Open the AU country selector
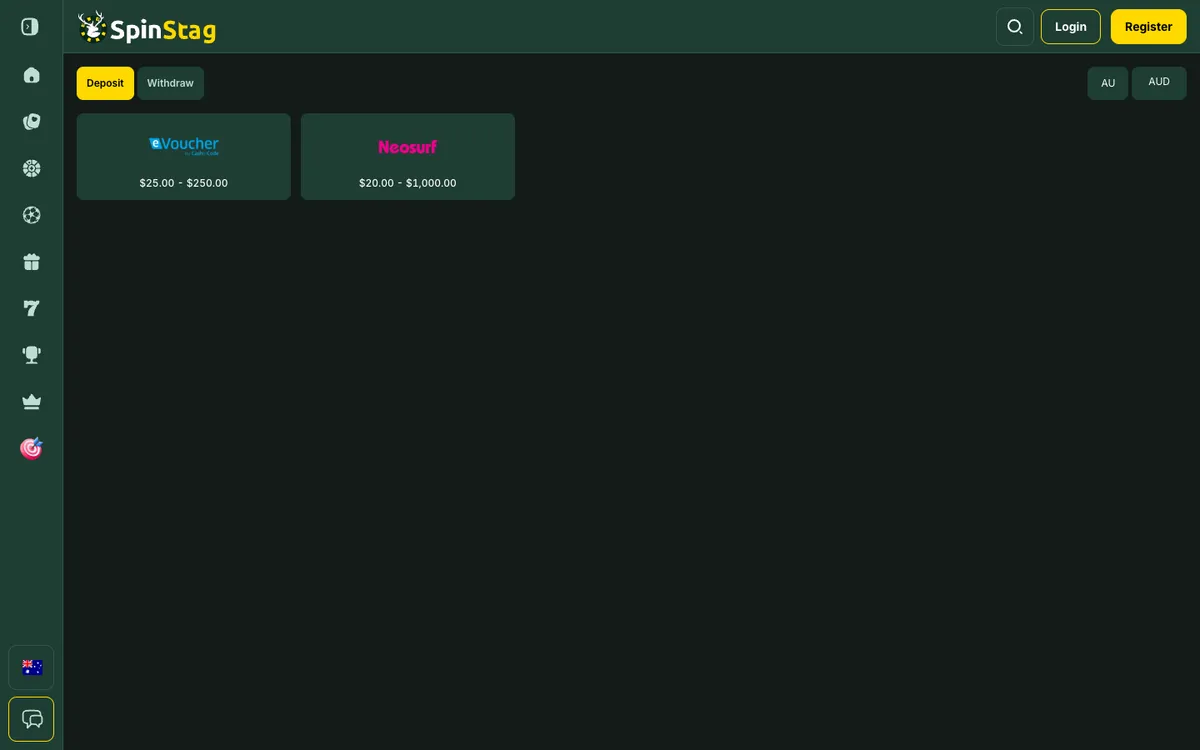The image size is (1200, 750). click(x=1108, y=83)
